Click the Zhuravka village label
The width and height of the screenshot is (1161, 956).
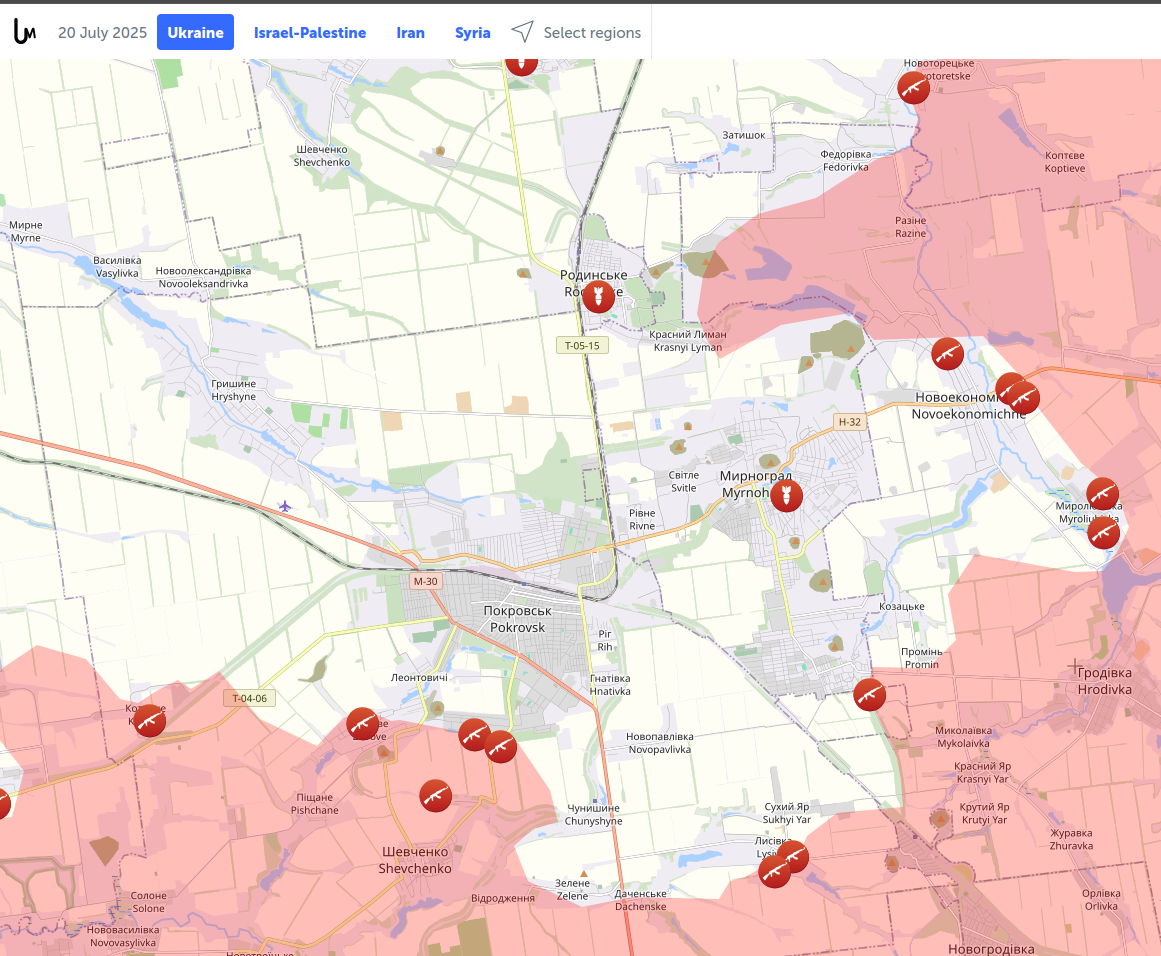1071,839
